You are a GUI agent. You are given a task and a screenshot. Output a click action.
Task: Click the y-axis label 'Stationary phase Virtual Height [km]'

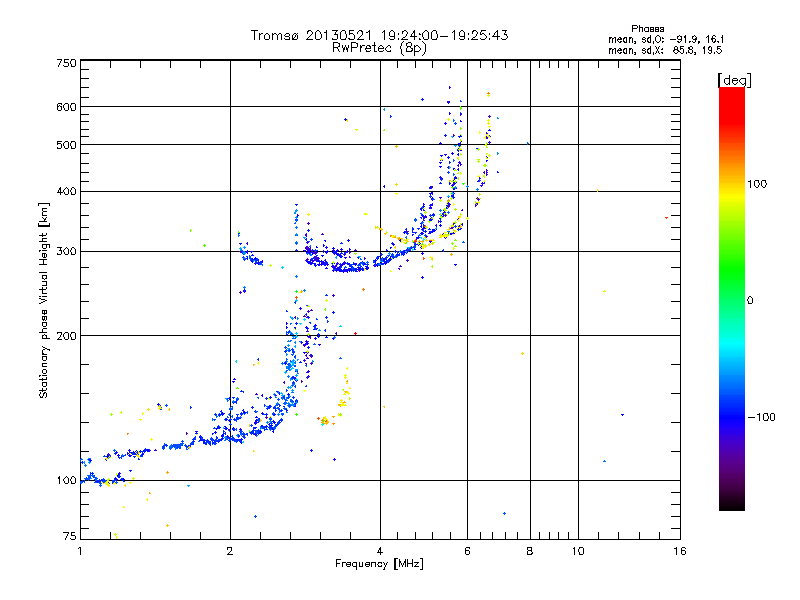coord(43,300)
